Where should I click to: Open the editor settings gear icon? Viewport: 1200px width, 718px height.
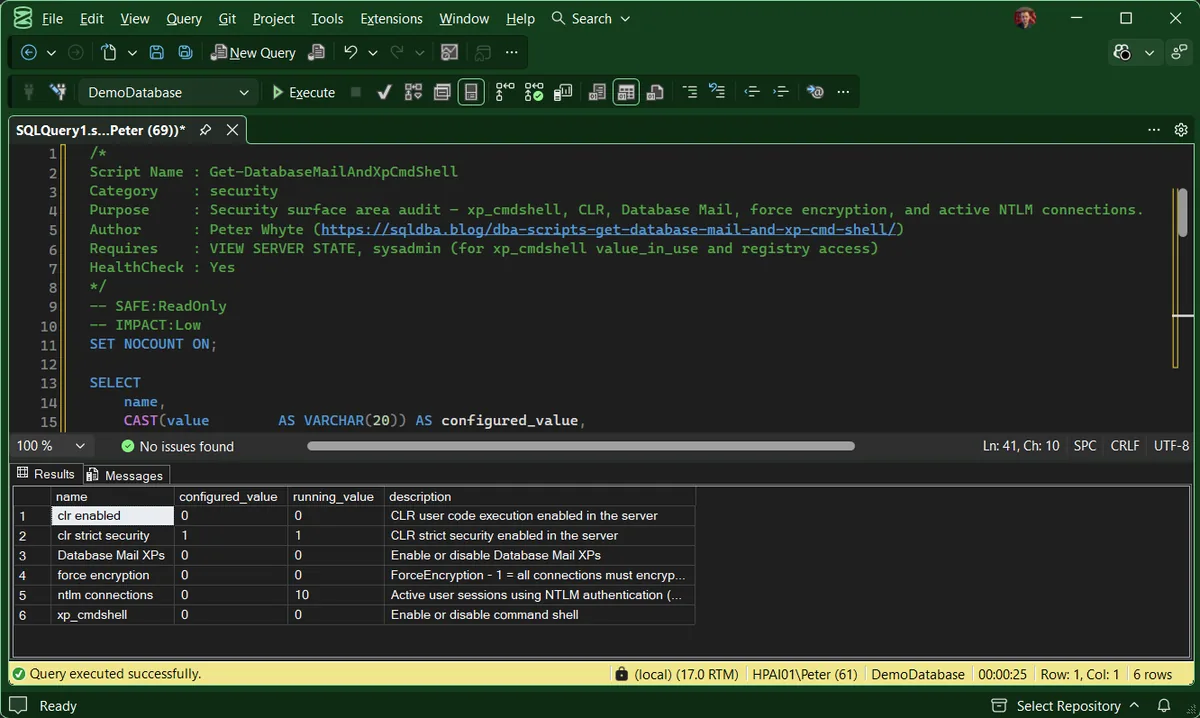point(1181,130)
